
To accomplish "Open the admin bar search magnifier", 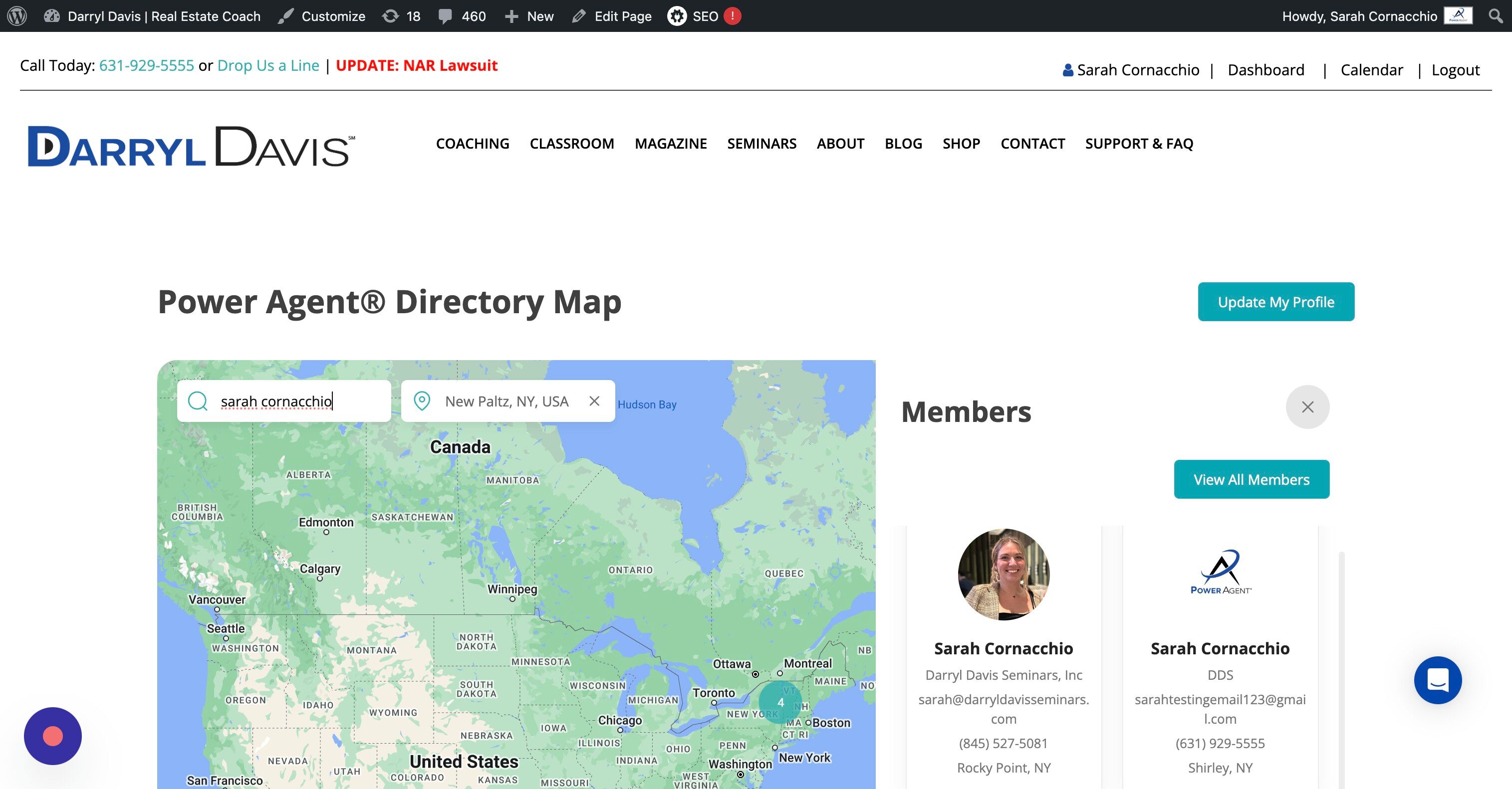I will (1496, 16).
